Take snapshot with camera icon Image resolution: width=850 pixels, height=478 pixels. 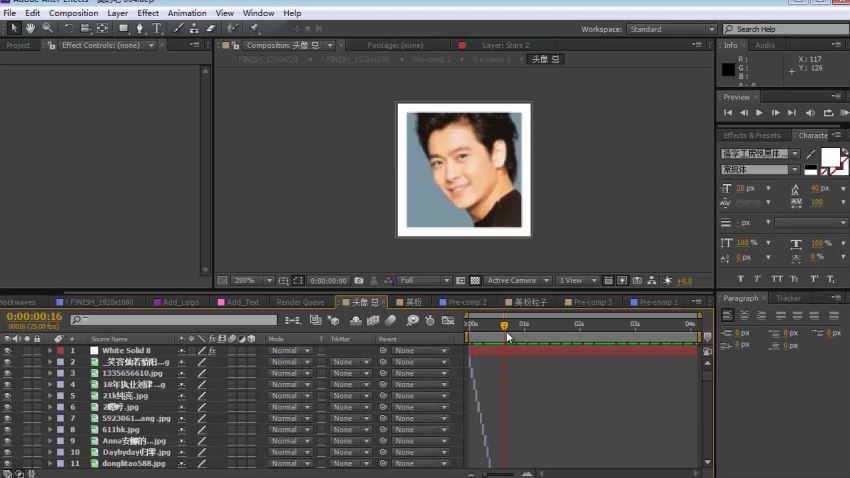tap(359, 281)
